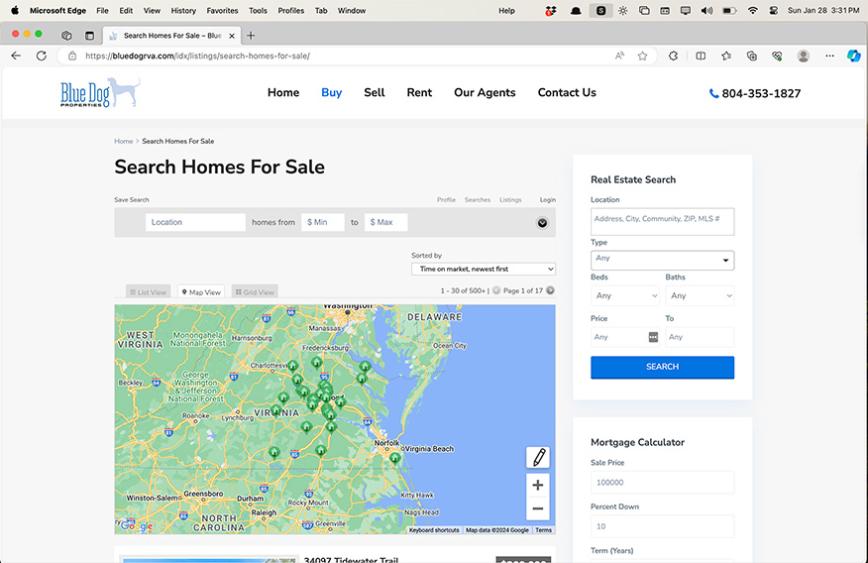Open site info lock icon in address bar
This screenshot has width=868, height=563.
coord(72,56)
